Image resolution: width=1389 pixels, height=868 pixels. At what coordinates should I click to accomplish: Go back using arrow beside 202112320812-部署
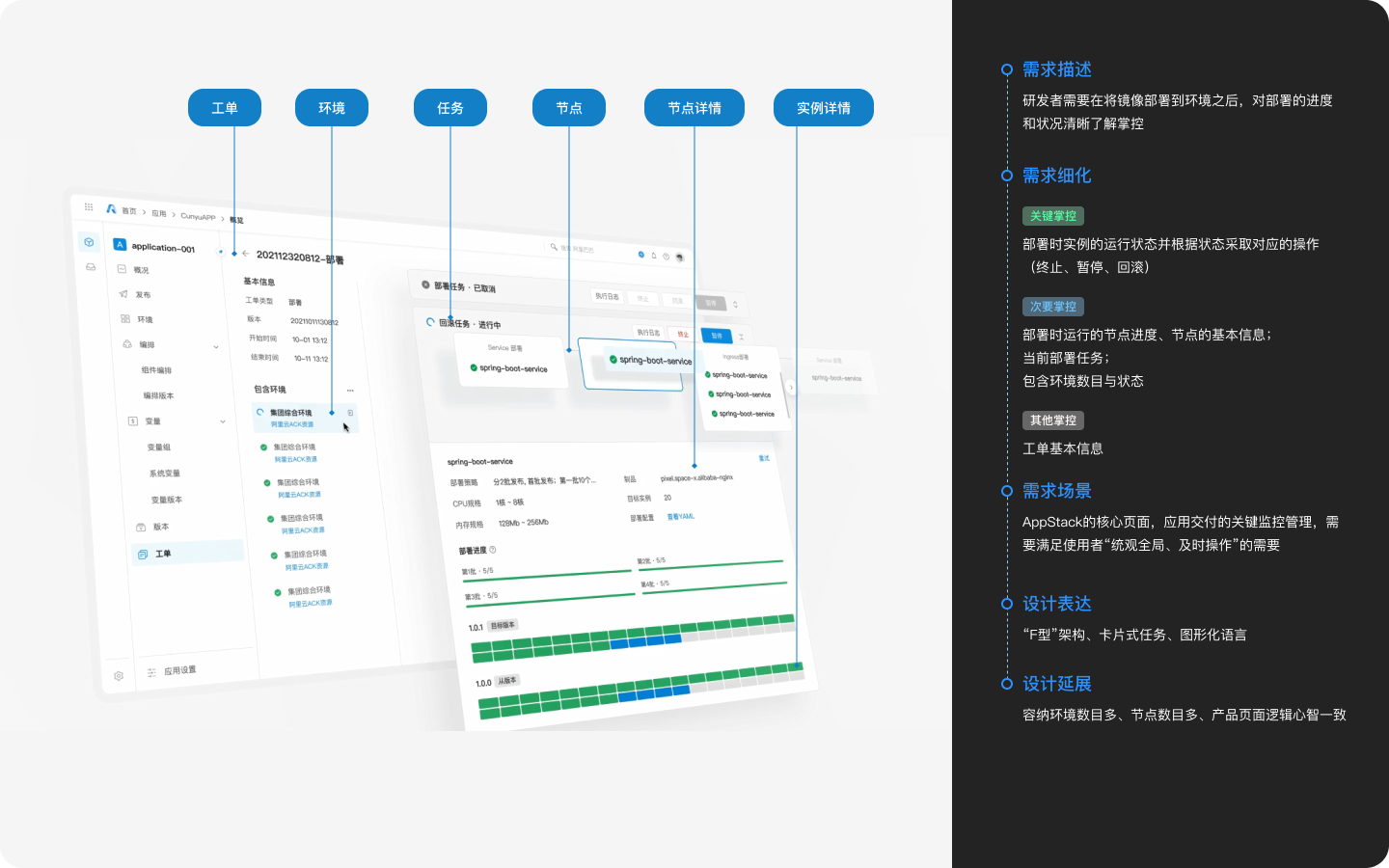tap(246, 254)
